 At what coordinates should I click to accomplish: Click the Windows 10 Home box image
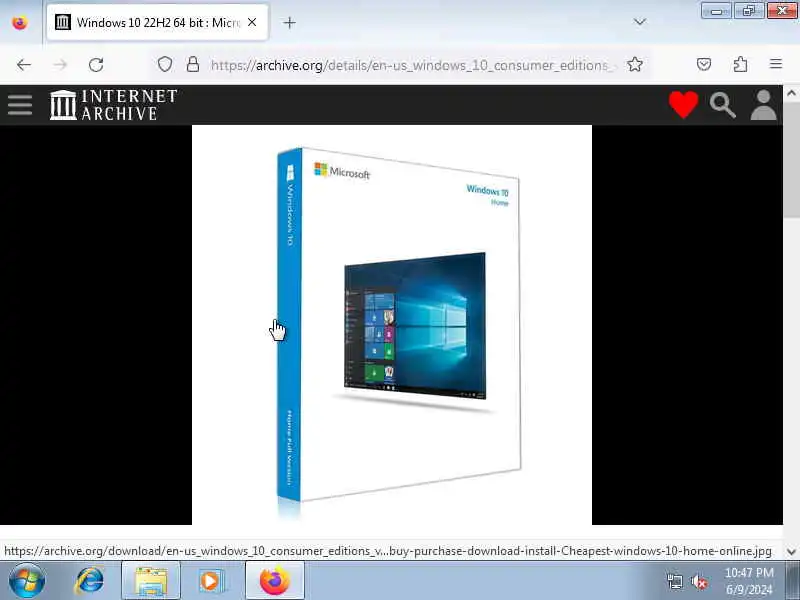click(392, 324)
